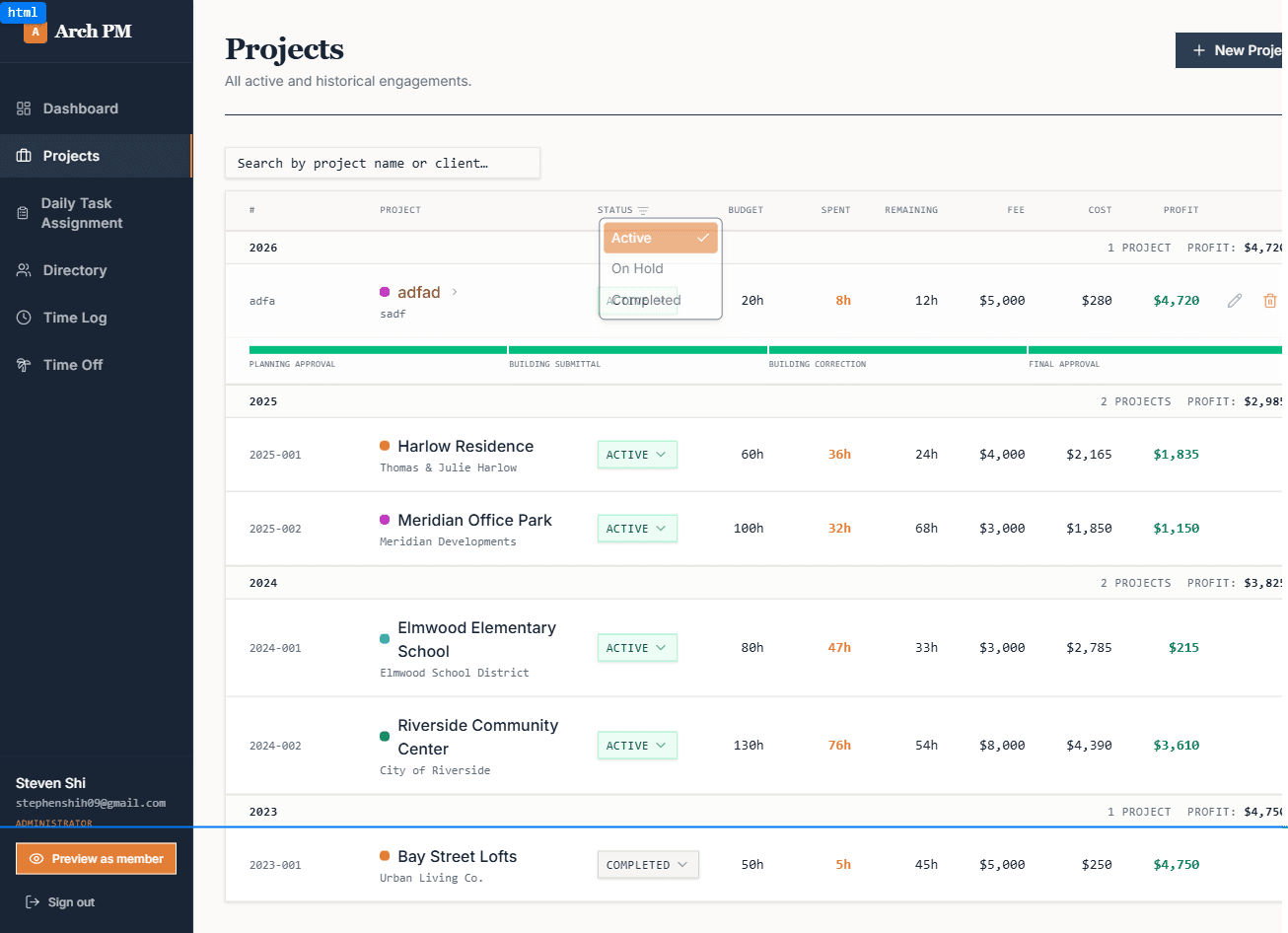
Task: Open the Directory page
Action: coord(96,270)
